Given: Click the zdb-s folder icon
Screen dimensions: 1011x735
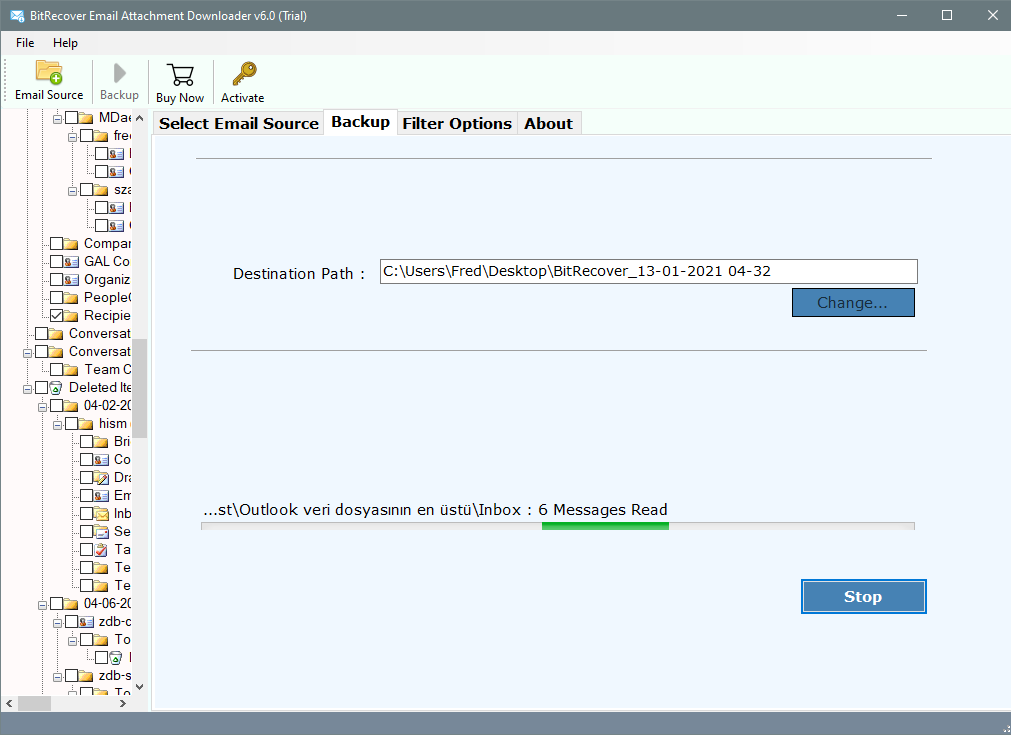Looking at the screenshot, I should [86, 676].
